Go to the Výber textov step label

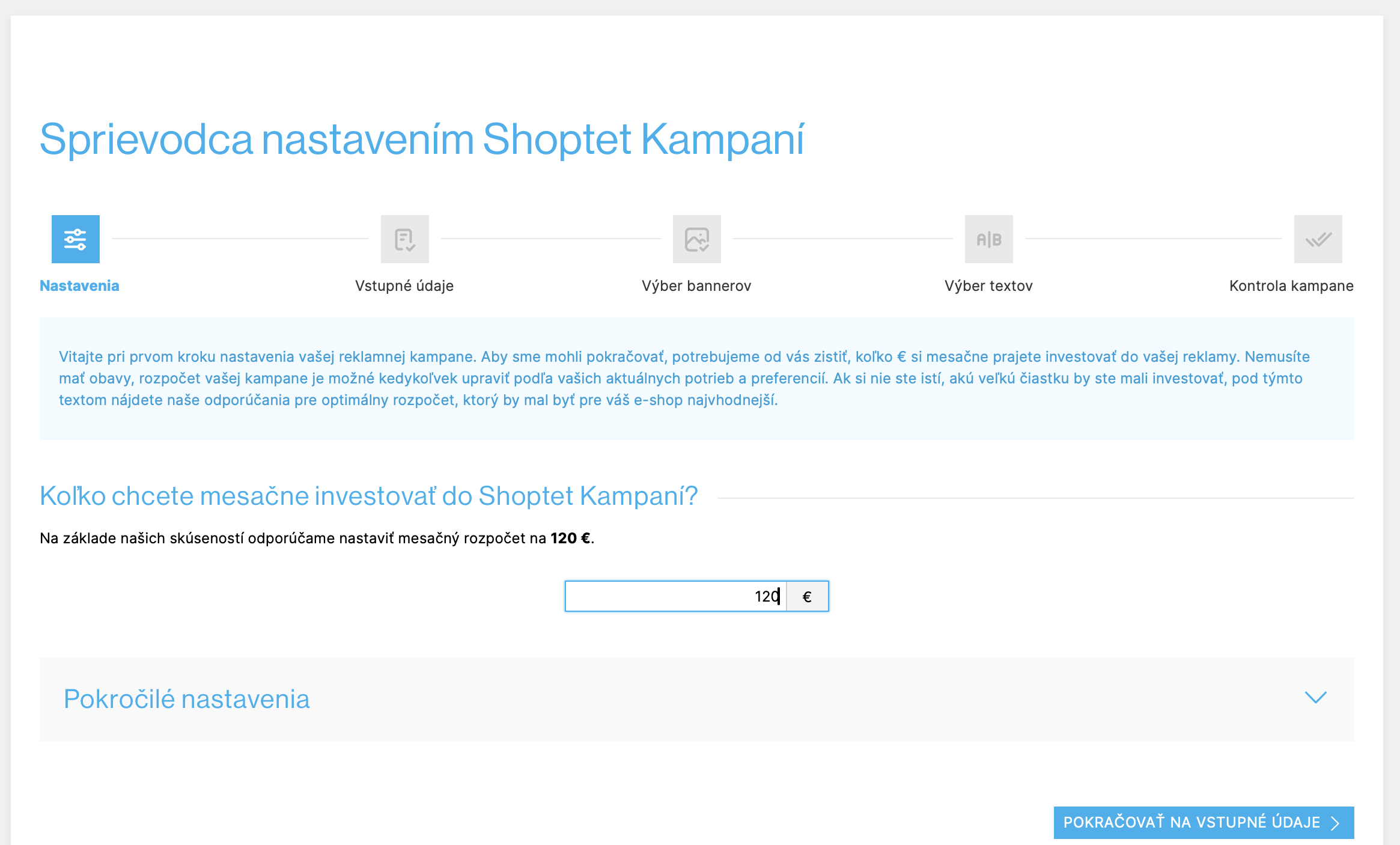point(988,286)
